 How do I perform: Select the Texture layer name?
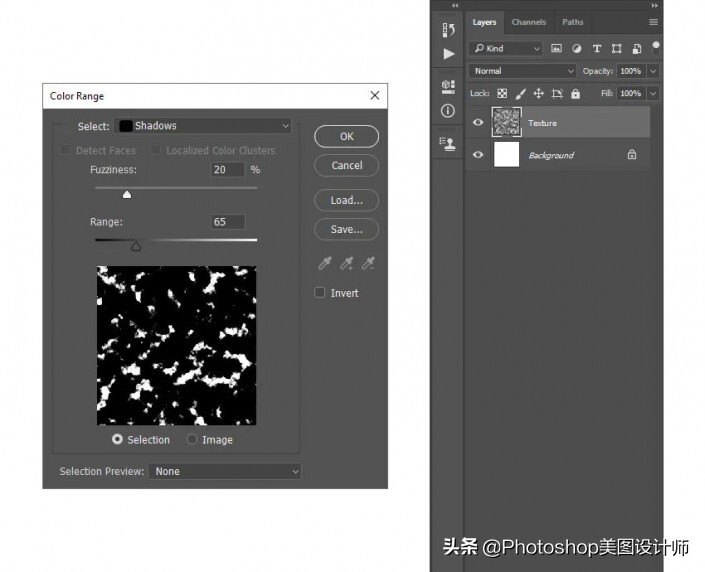pos(542,123)
